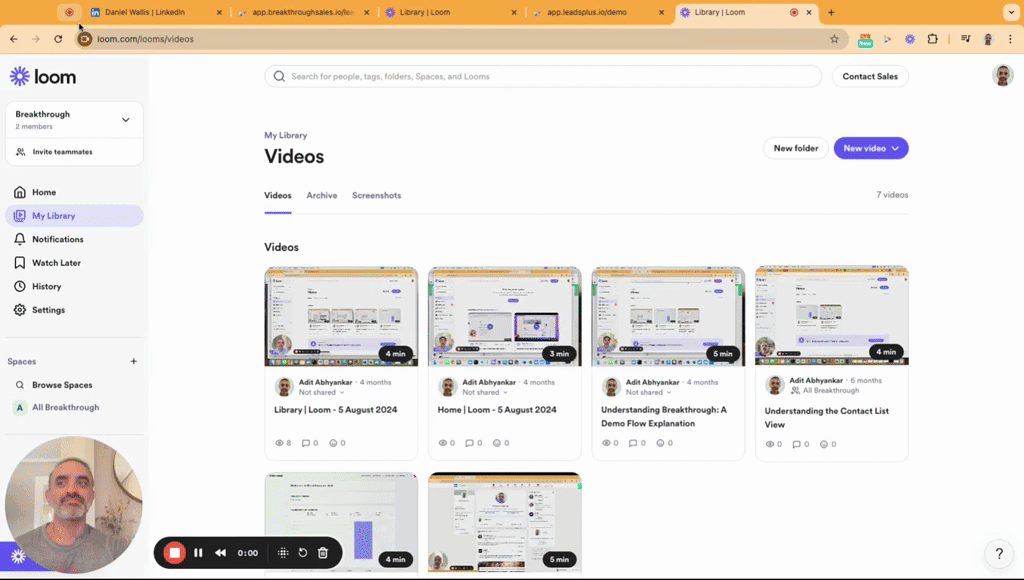Open the tab search chevron in the tab strip
The width and height of the screenshot is (1024, 580).
point(1011,12)
